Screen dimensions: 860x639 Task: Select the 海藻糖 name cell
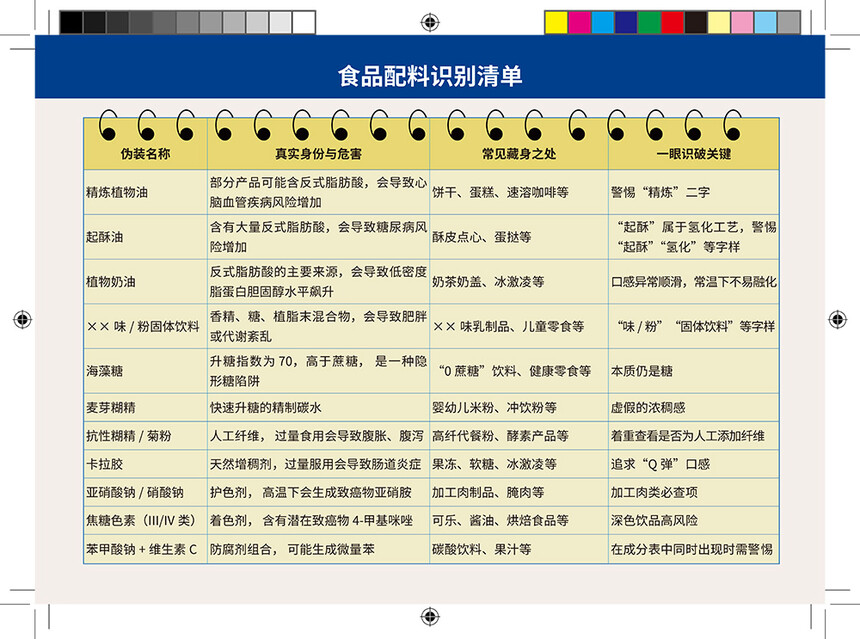coord(145,371)
